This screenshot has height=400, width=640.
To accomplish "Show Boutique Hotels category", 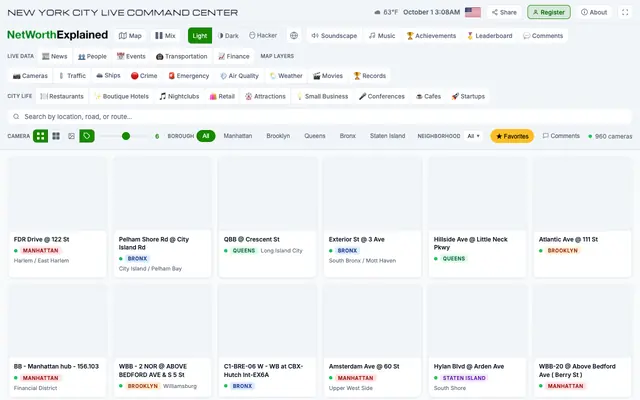I will 122,96.
